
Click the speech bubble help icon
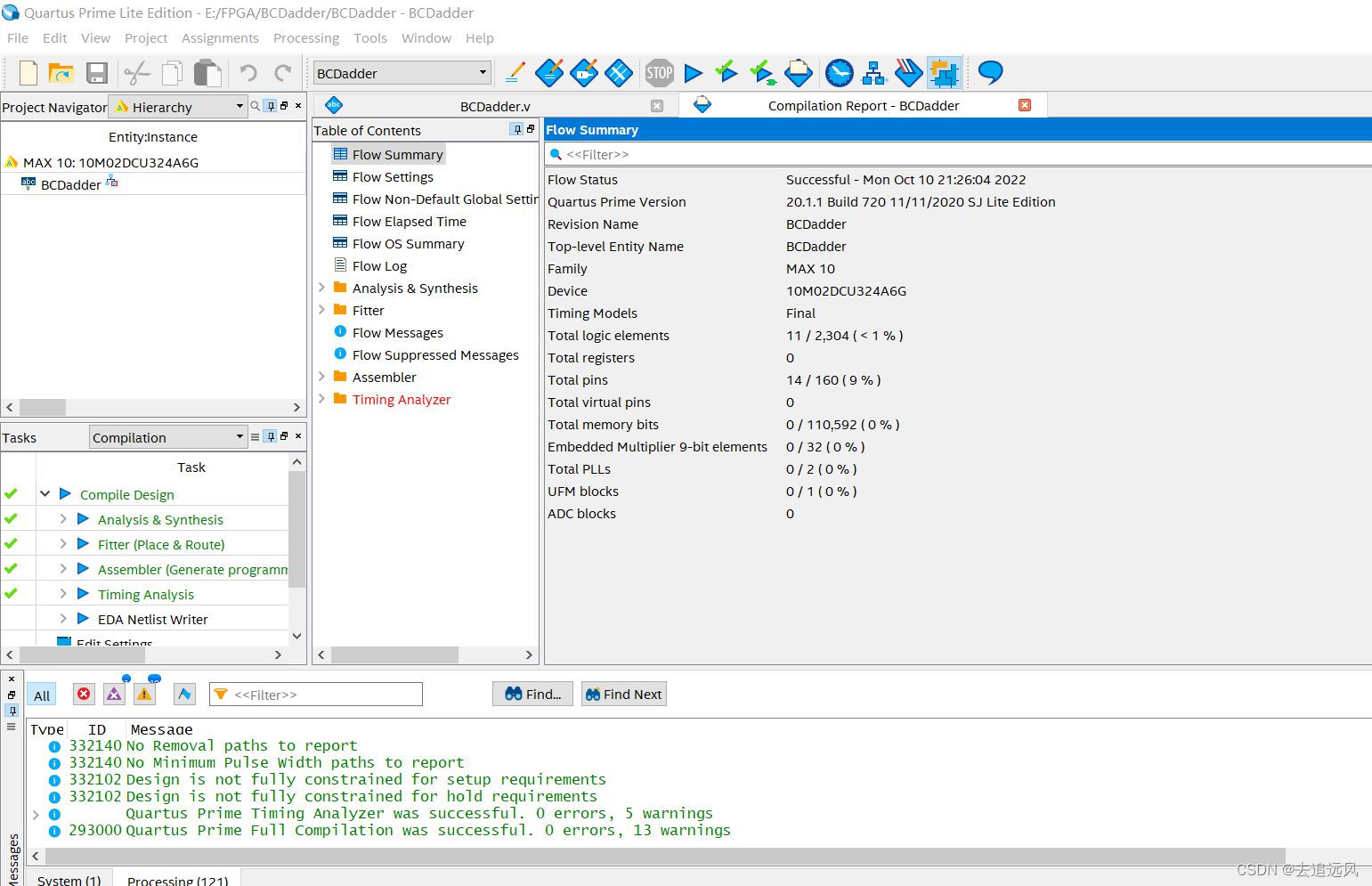coord(990,72)
